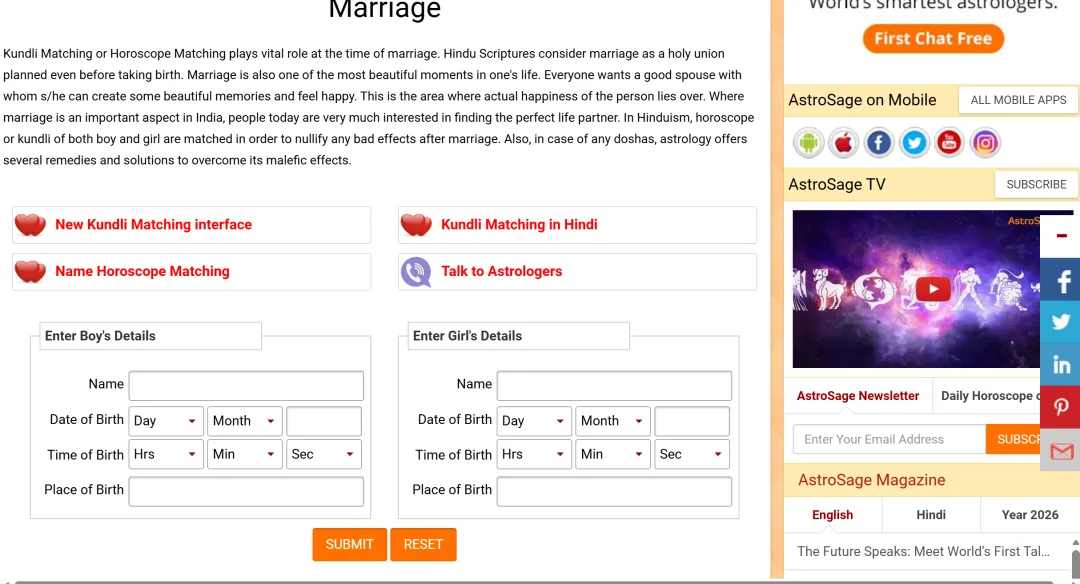
Task: Click heart icon beside New Kundli Matching interface
Action: pos(30,225)
